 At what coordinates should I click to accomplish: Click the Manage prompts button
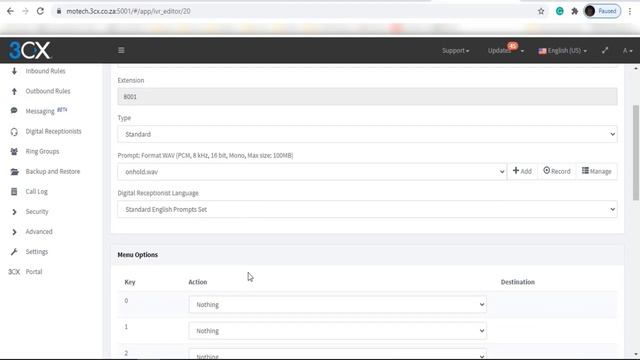point(597,171)
